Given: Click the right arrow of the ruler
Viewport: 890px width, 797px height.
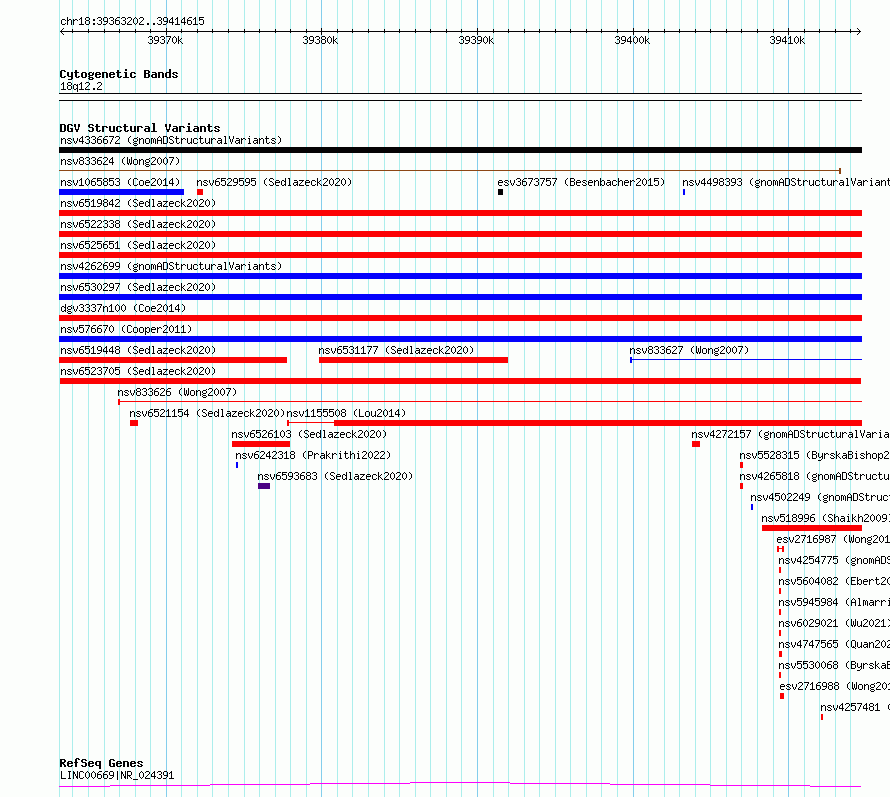Looking at the screenshot, I should click(859, 31).
